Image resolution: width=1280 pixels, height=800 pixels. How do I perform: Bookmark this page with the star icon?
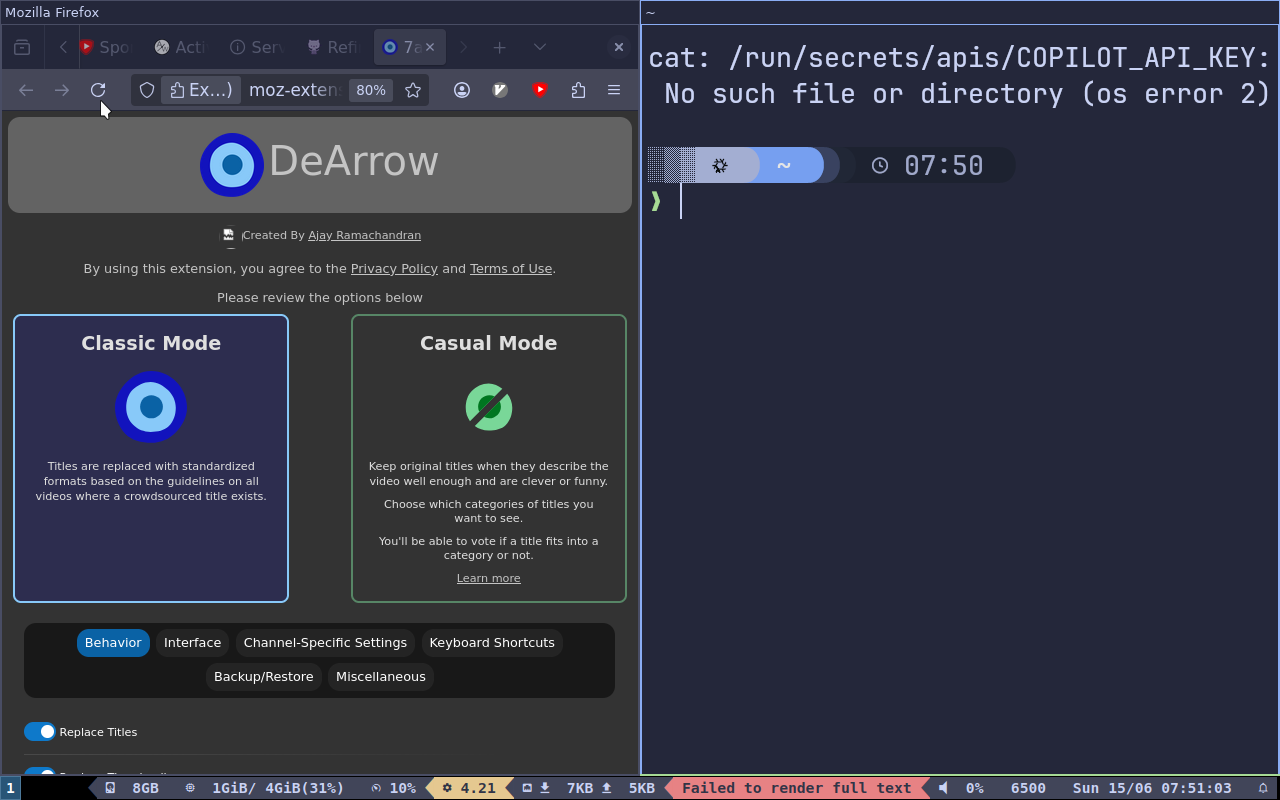[x=413, y=90]
